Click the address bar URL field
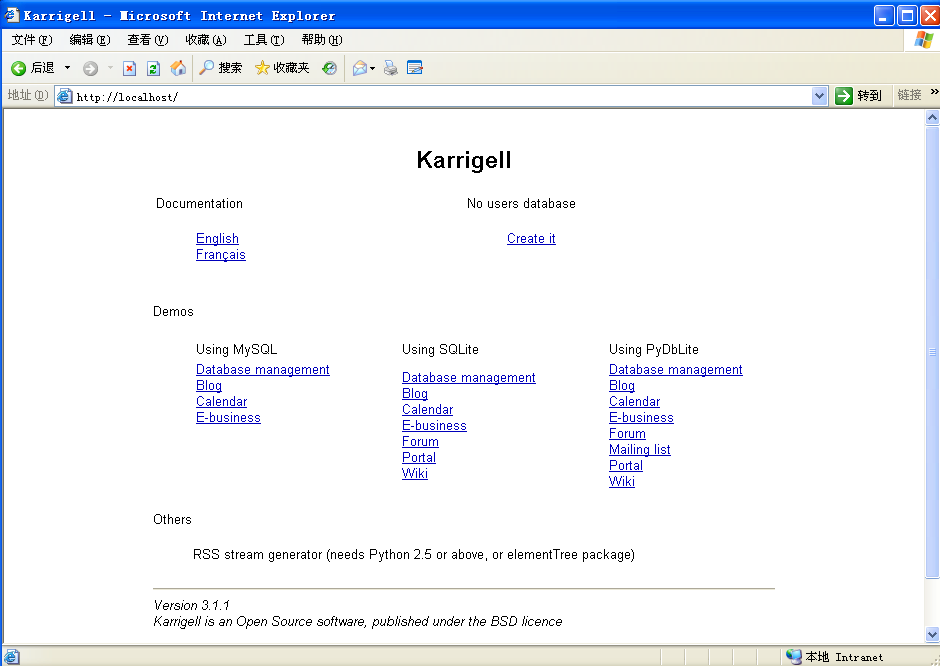This screenshot has width=940, height=666. [442, 97]
